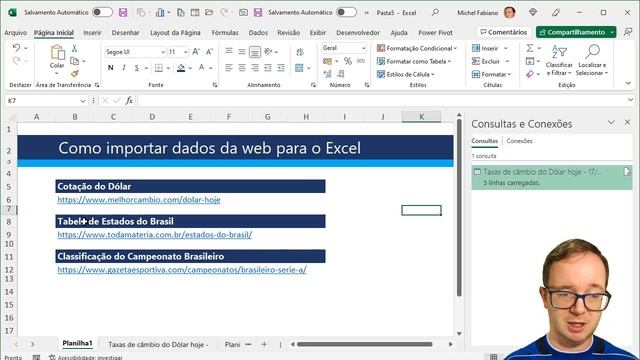Toggle first Salvamento Automático switch

(102, 12)
